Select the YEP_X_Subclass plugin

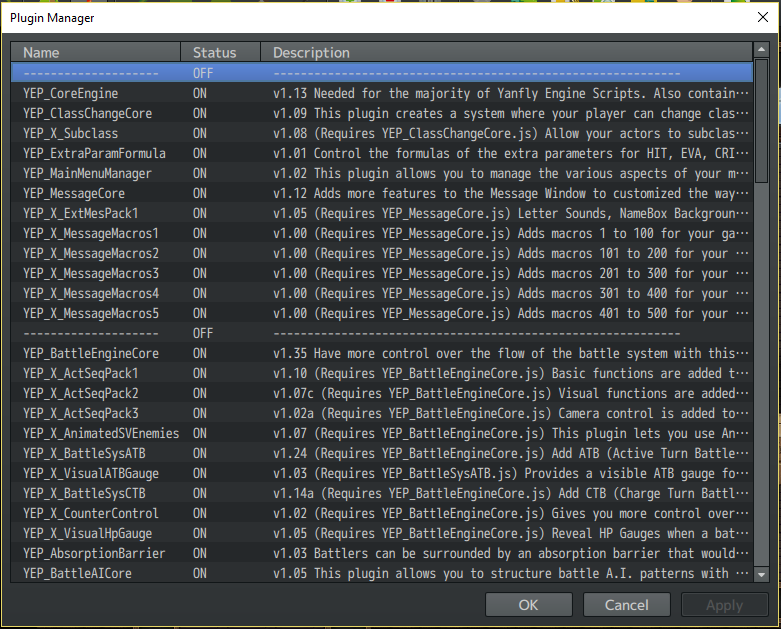[x=382, y=133]
